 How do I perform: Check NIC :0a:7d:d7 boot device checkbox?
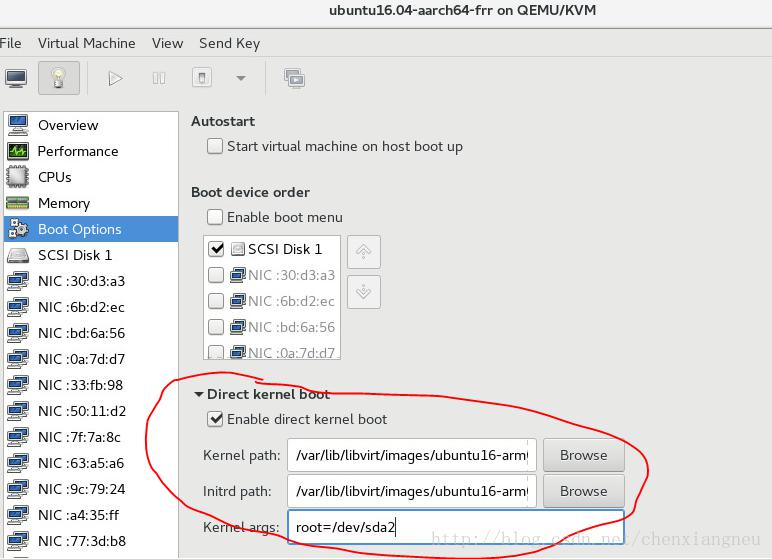[x=216, y=352]
